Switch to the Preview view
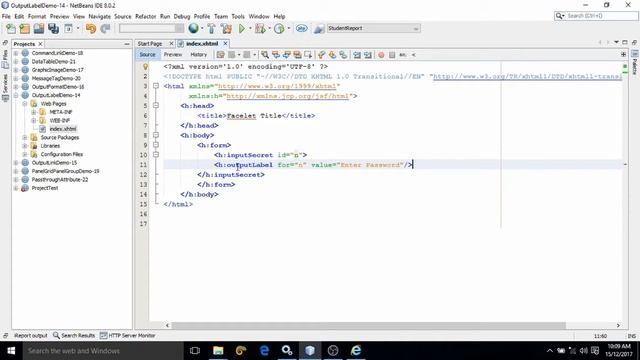This screenshot has height=360, width=640. 173,55
